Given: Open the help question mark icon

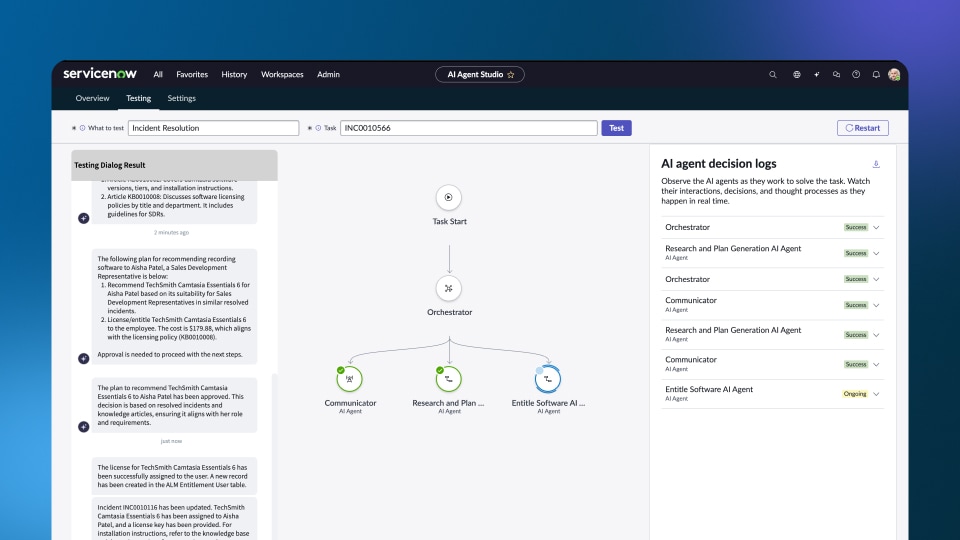Looking at the screenshot, I should (x=856, y=75).
